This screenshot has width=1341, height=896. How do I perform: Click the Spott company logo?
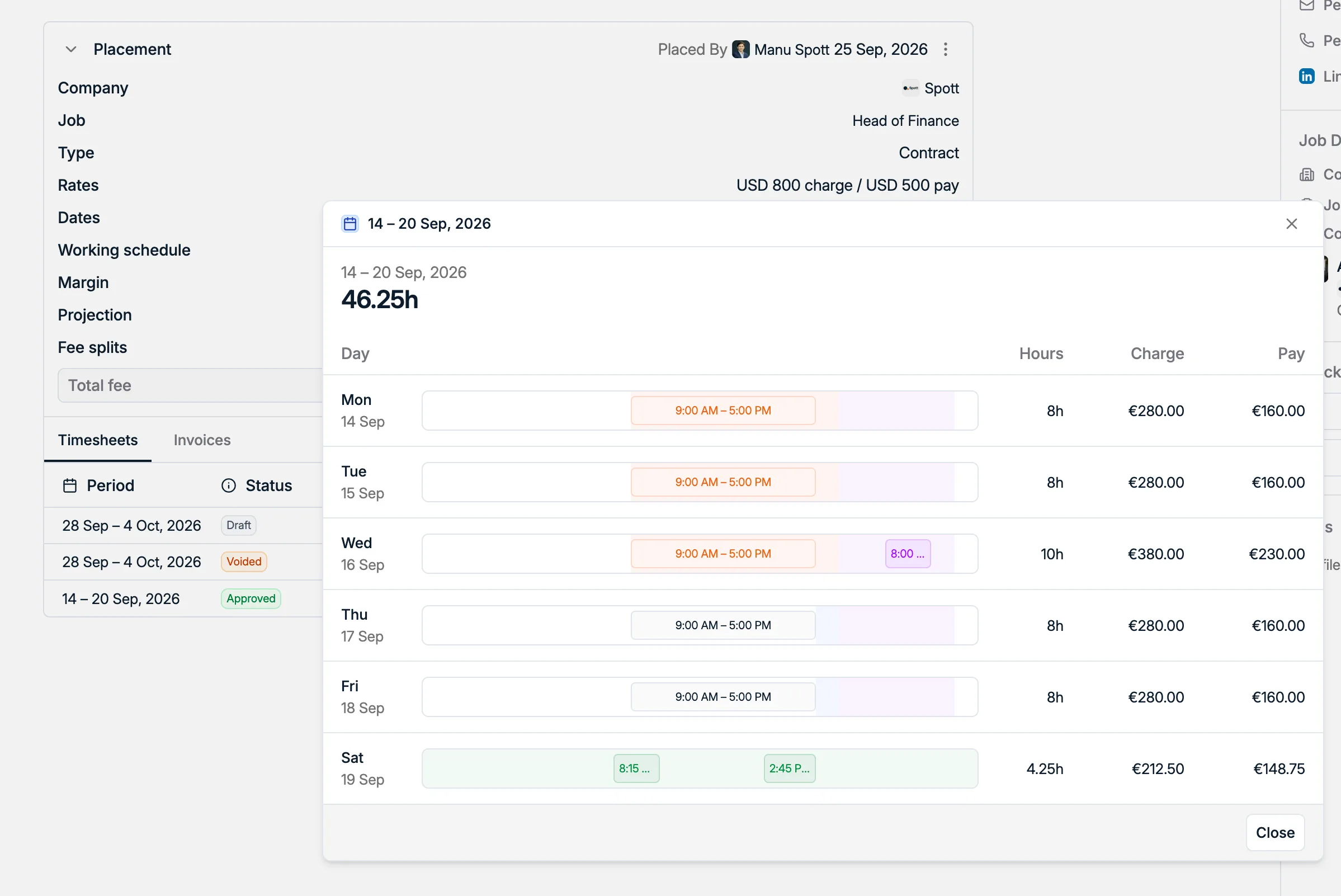tap(911, 88)
